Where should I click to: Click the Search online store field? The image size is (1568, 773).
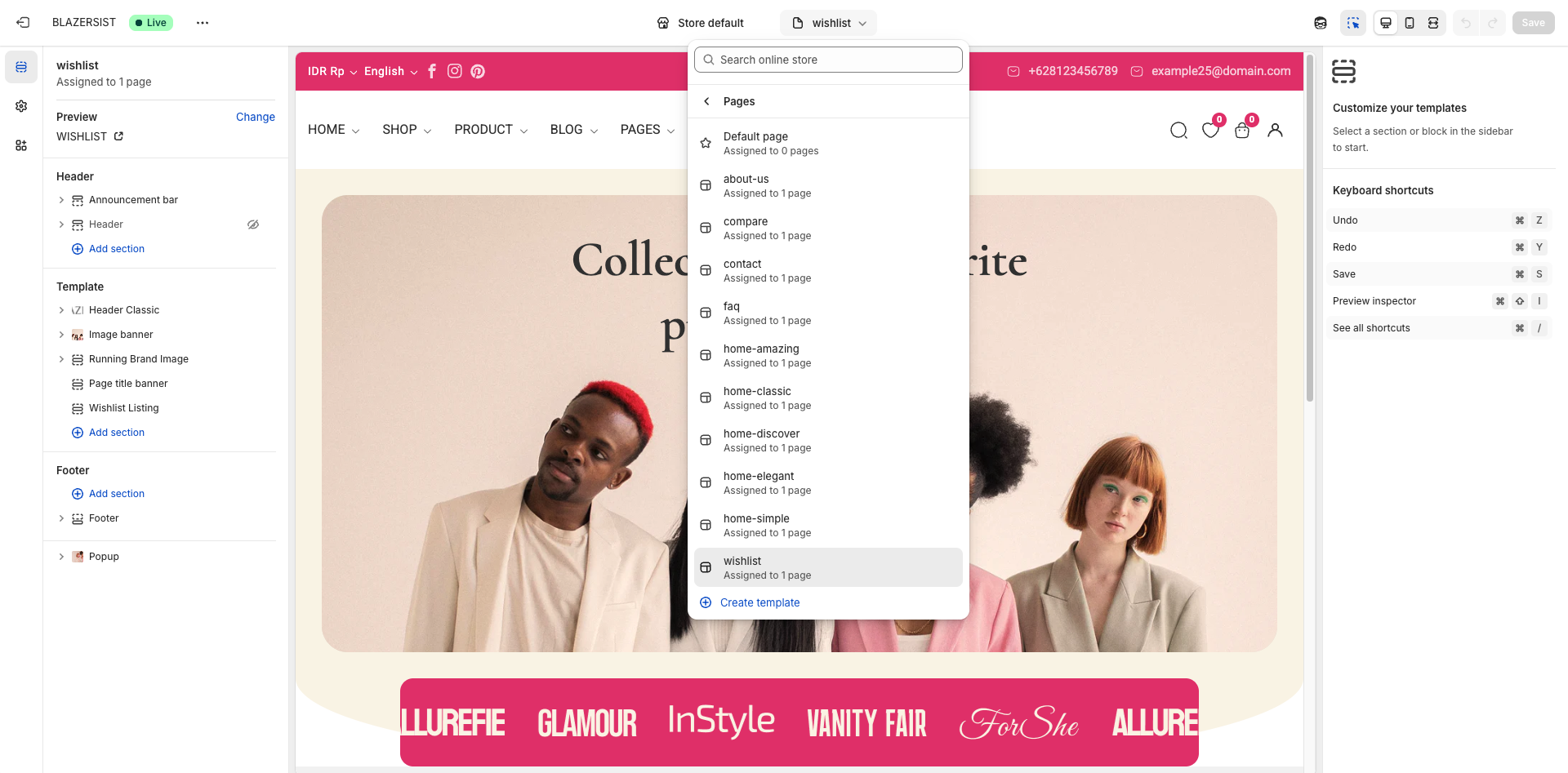point(828,60)
